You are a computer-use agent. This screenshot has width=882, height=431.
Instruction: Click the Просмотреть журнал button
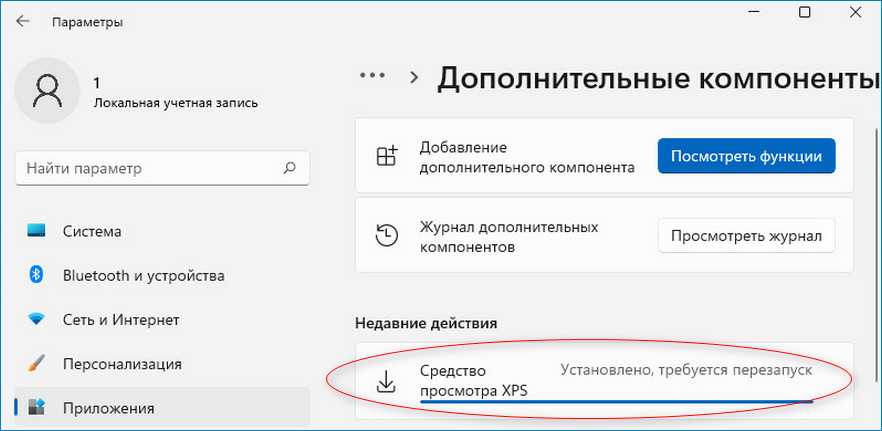point(746,235)
